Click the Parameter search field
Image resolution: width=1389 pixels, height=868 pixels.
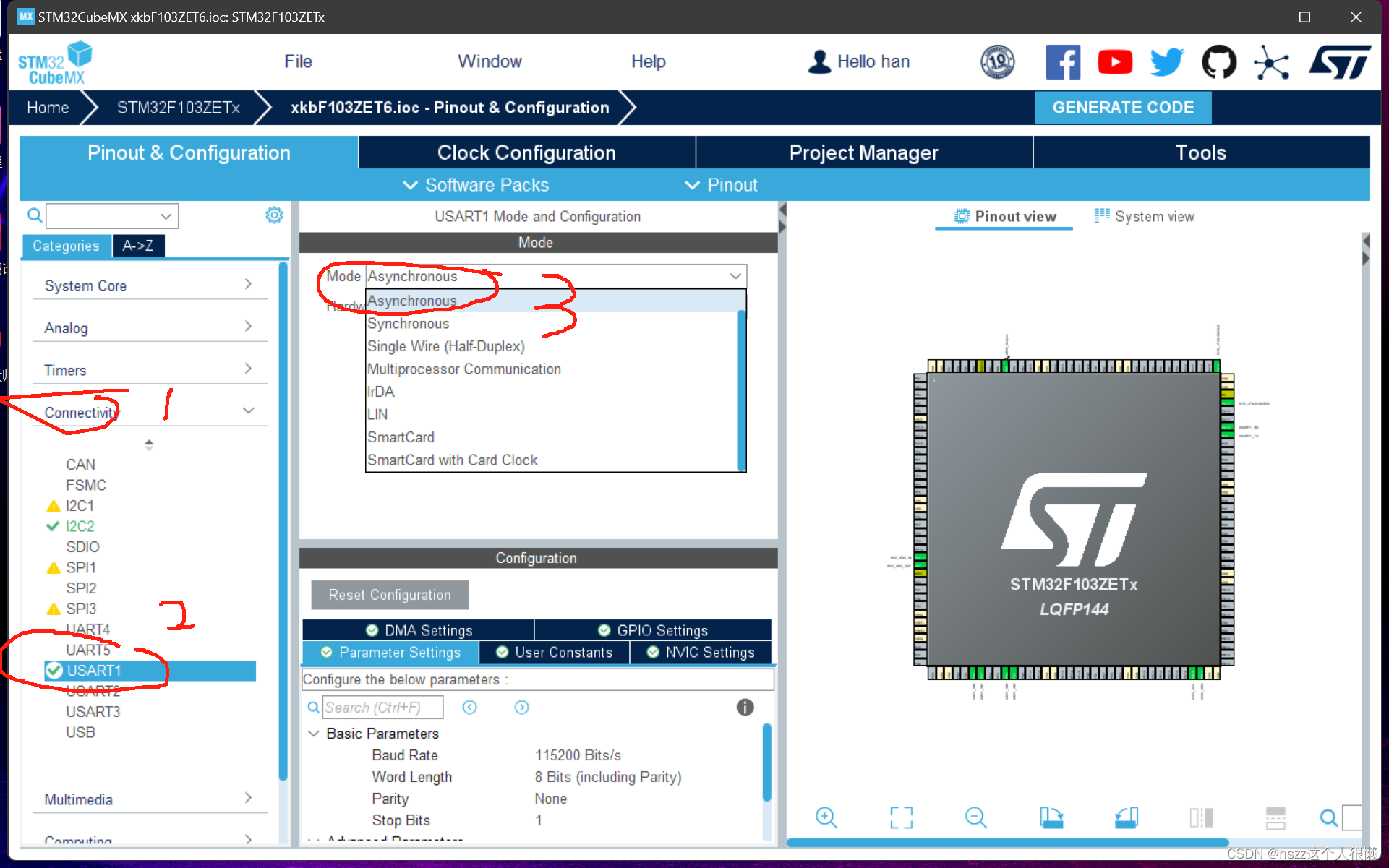coord(382,707)
